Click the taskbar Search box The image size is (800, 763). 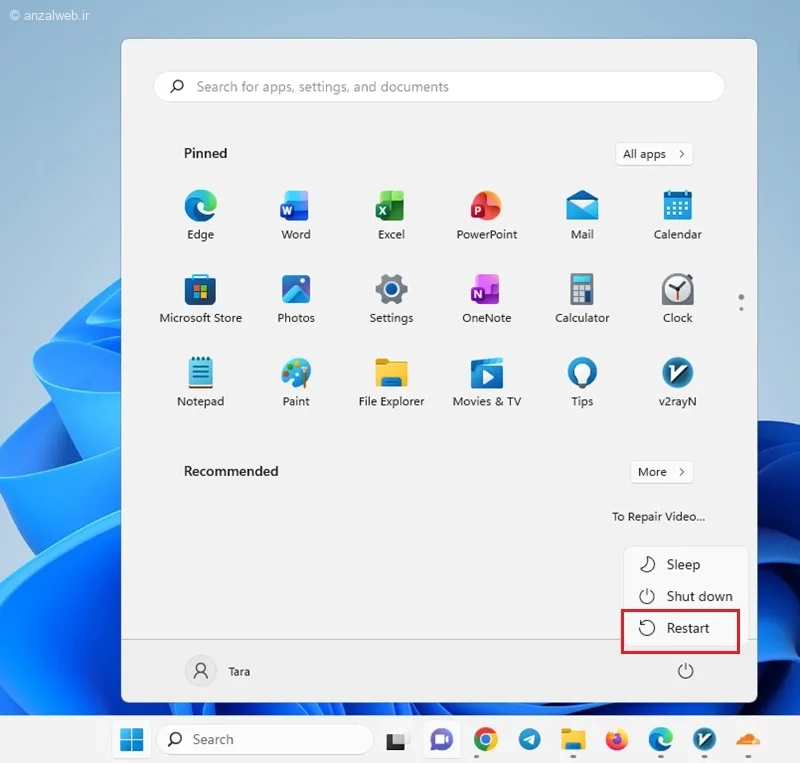[x=265, y=740]
